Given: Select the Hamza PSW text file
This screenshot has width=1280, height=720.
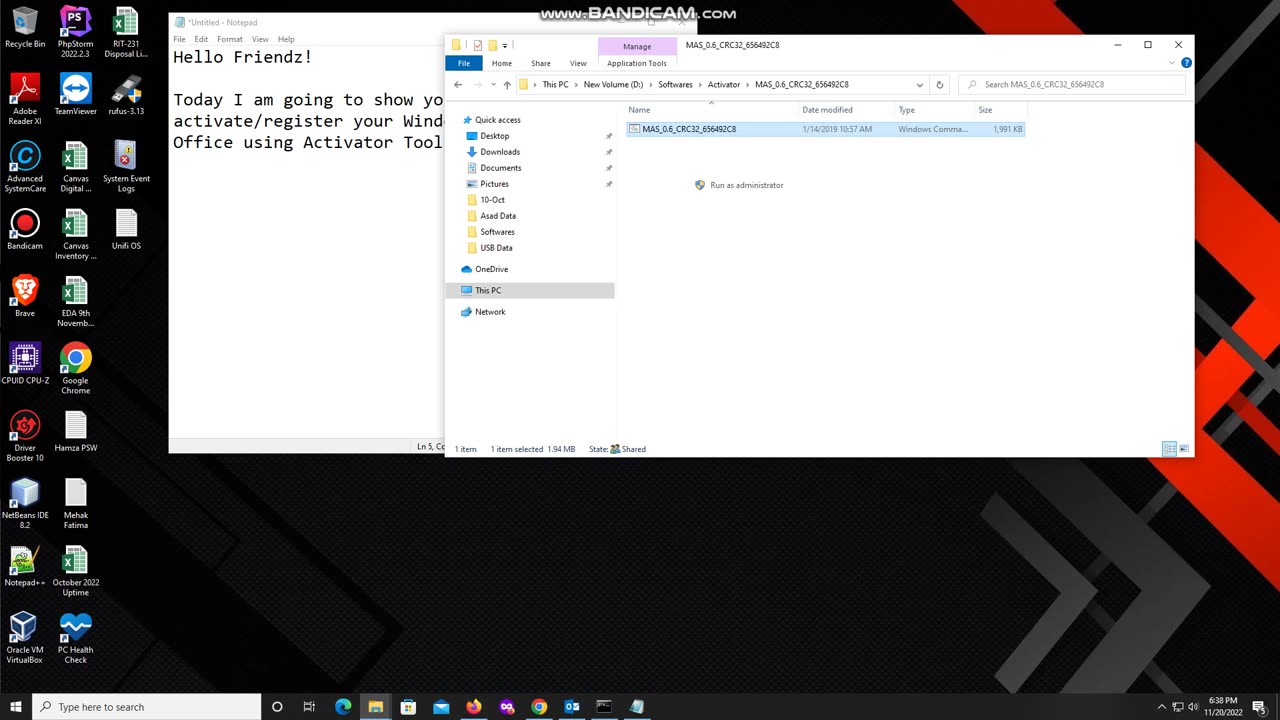Looking at the screenshot, I should (75, 431).
